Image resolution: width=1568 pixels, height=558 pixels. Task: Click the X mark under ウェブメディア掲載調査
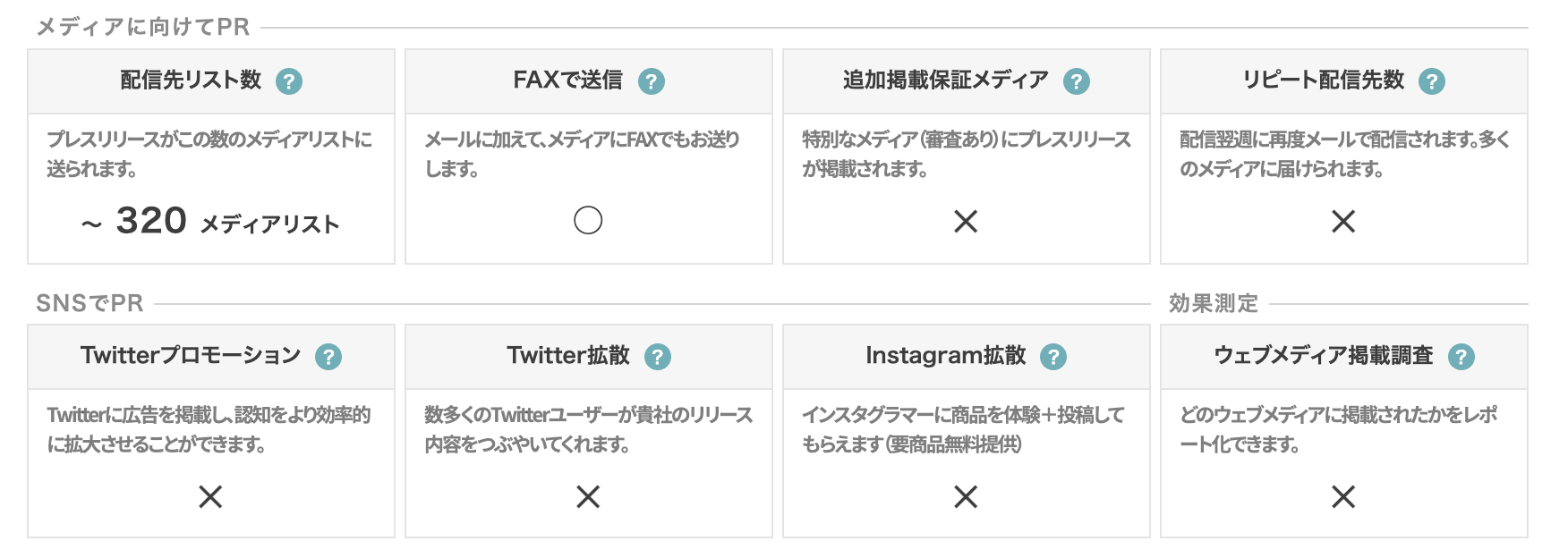1343,496
